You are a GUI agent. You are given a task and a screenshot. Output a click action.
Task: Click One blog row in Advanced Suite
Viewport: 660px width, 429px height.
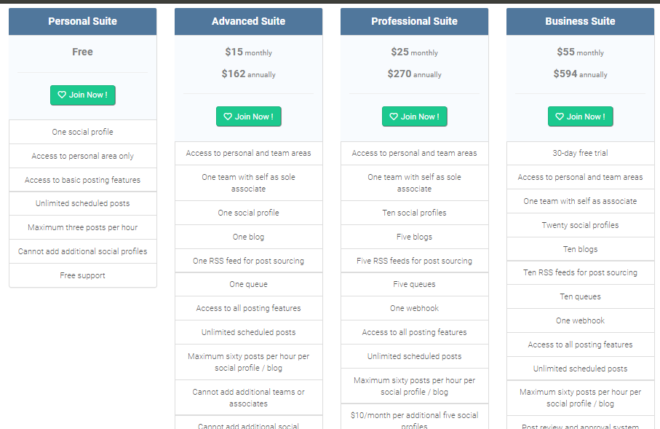(x=248, y=237)
